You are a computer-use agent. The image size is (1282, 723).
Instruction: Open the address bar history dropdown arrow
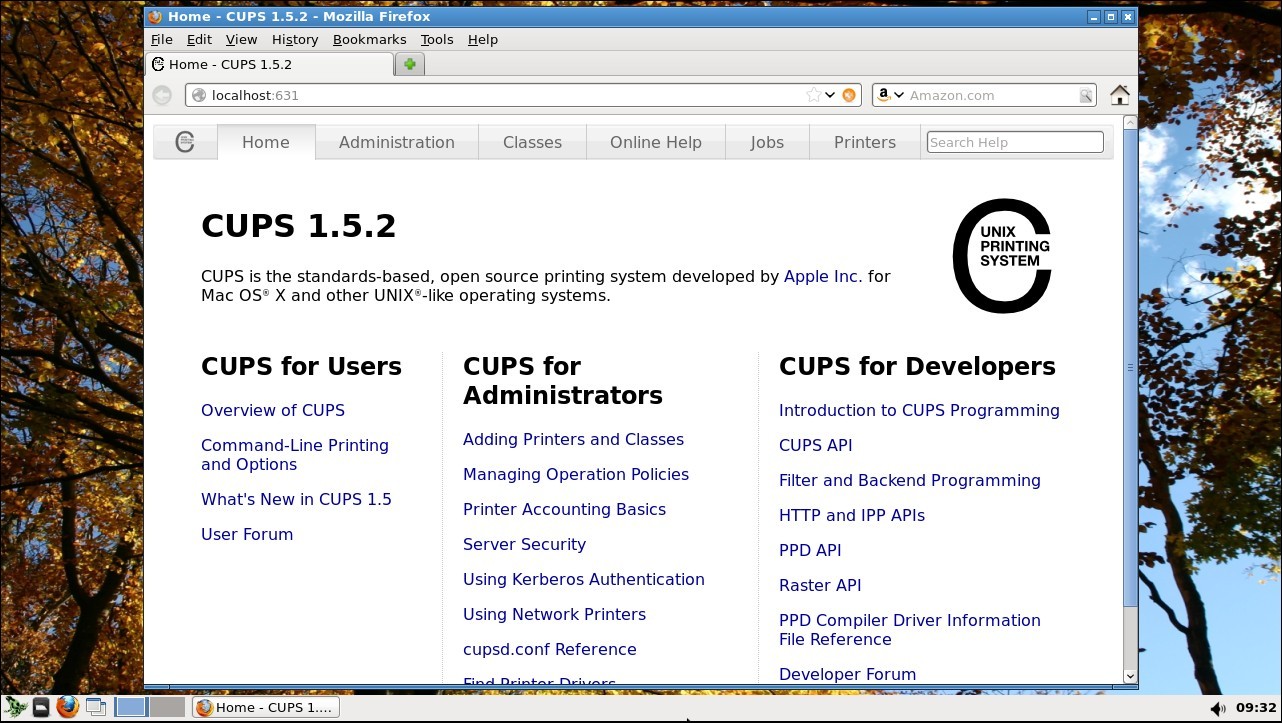click(x=829, y=95)
